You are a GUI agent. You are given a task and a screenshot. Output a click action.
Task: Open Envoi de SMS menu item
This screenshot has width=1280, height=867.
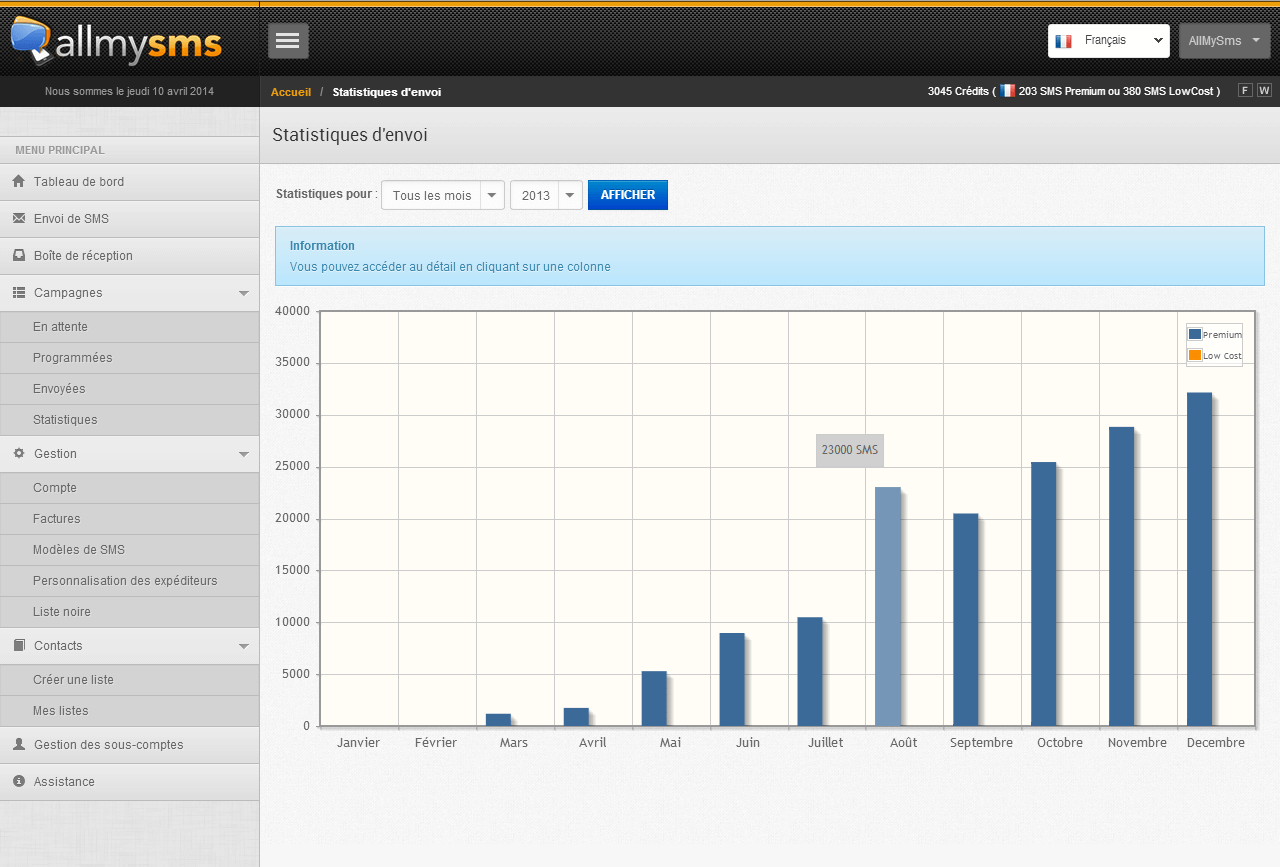(x=129, y=219)
